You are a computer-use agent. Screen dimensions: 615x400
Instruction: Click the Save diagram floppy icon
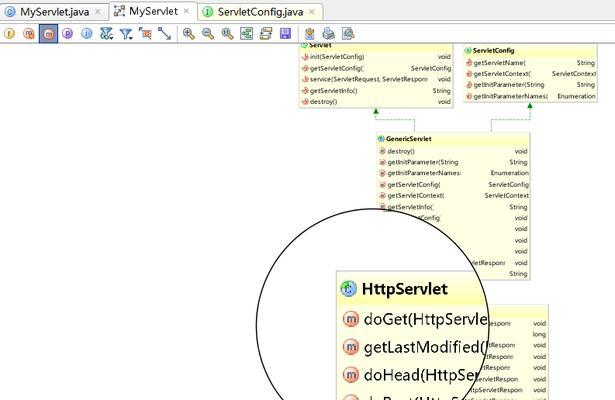tap(285, 34)
